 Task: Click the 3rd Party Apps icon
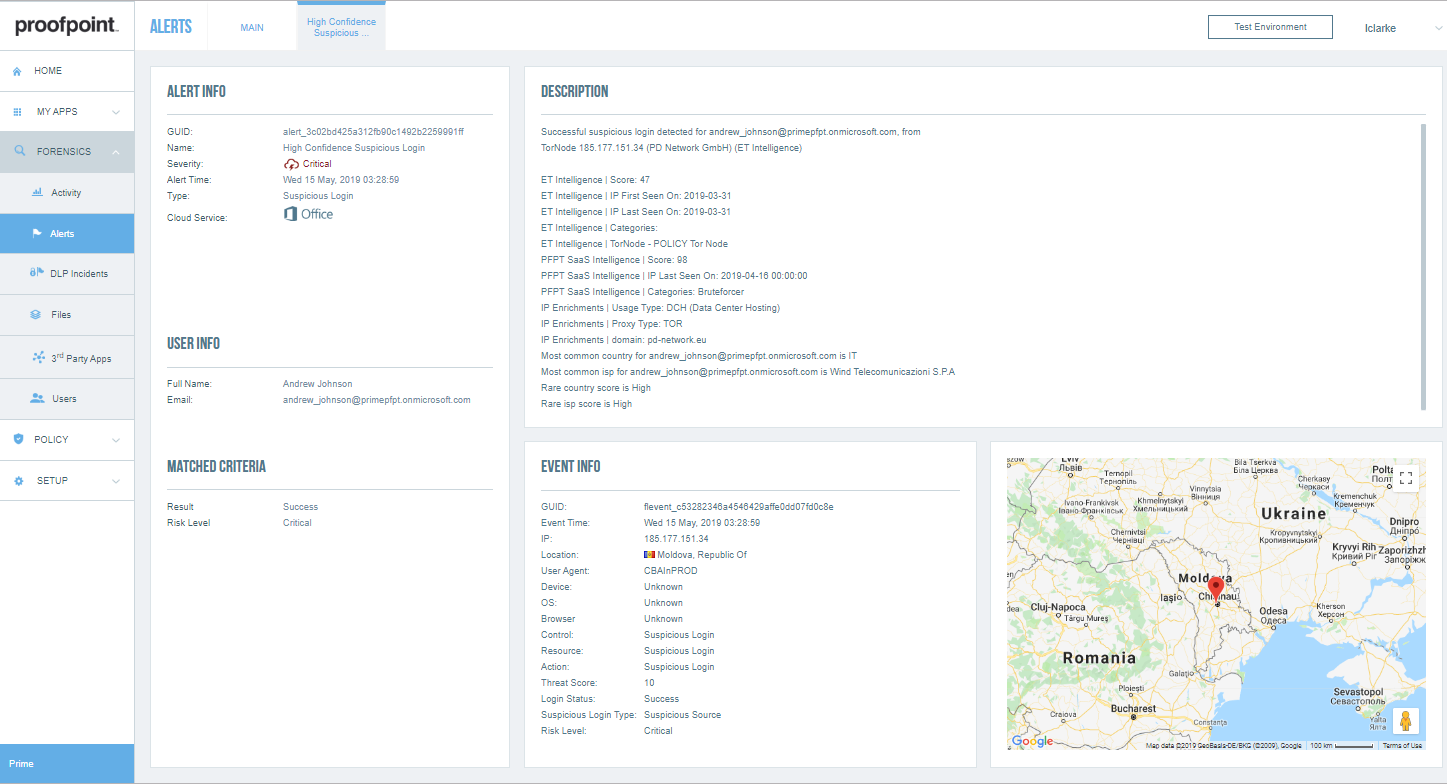tap(38, 357)
